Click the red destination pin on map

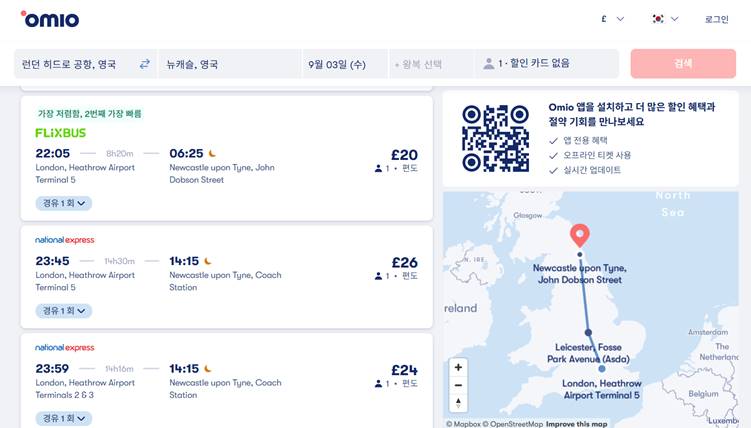tap(580, 236)
